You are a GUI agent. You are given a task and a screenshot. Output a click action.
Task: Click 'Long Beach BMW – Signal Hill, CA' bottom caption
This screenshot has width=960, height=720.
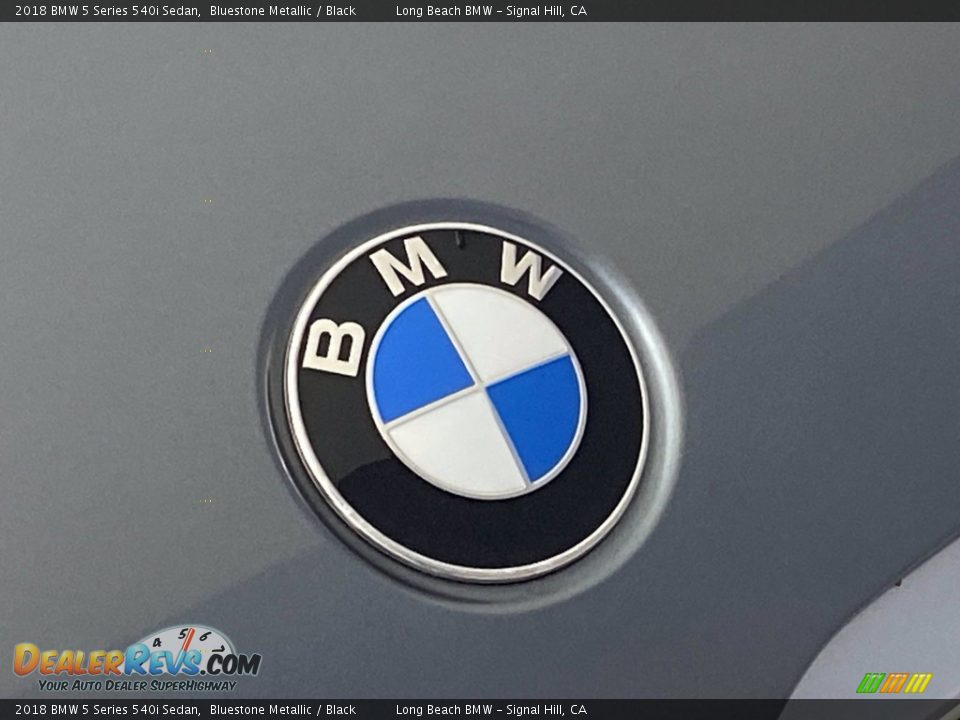(491, 710)
